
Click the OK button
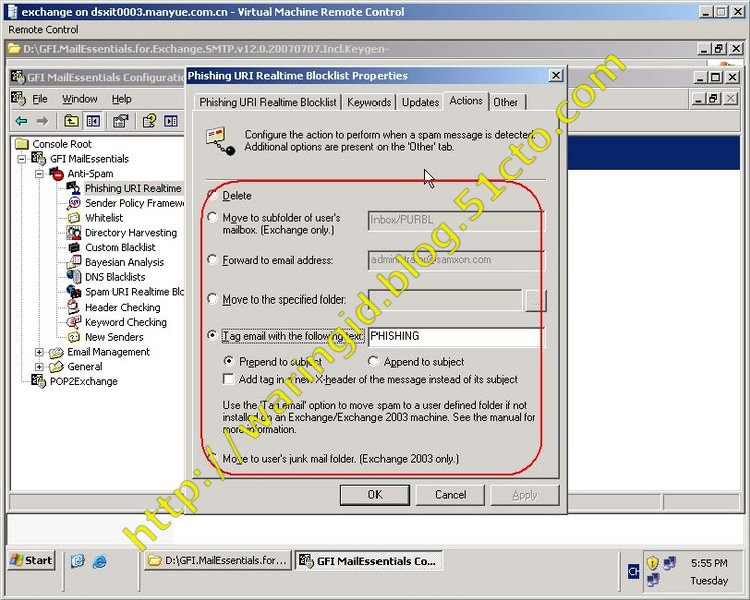point(374,494)
